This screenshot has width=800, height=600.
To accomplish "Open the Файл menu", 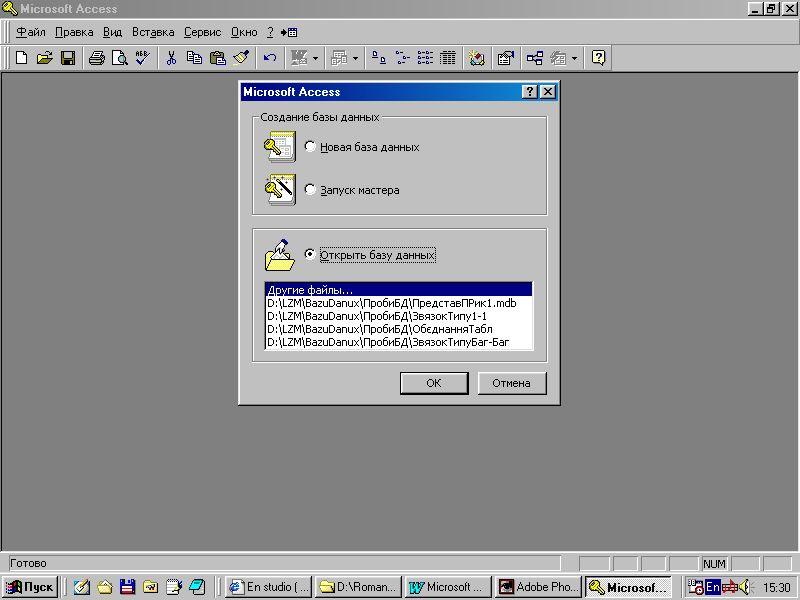I will tap(31, 32).
